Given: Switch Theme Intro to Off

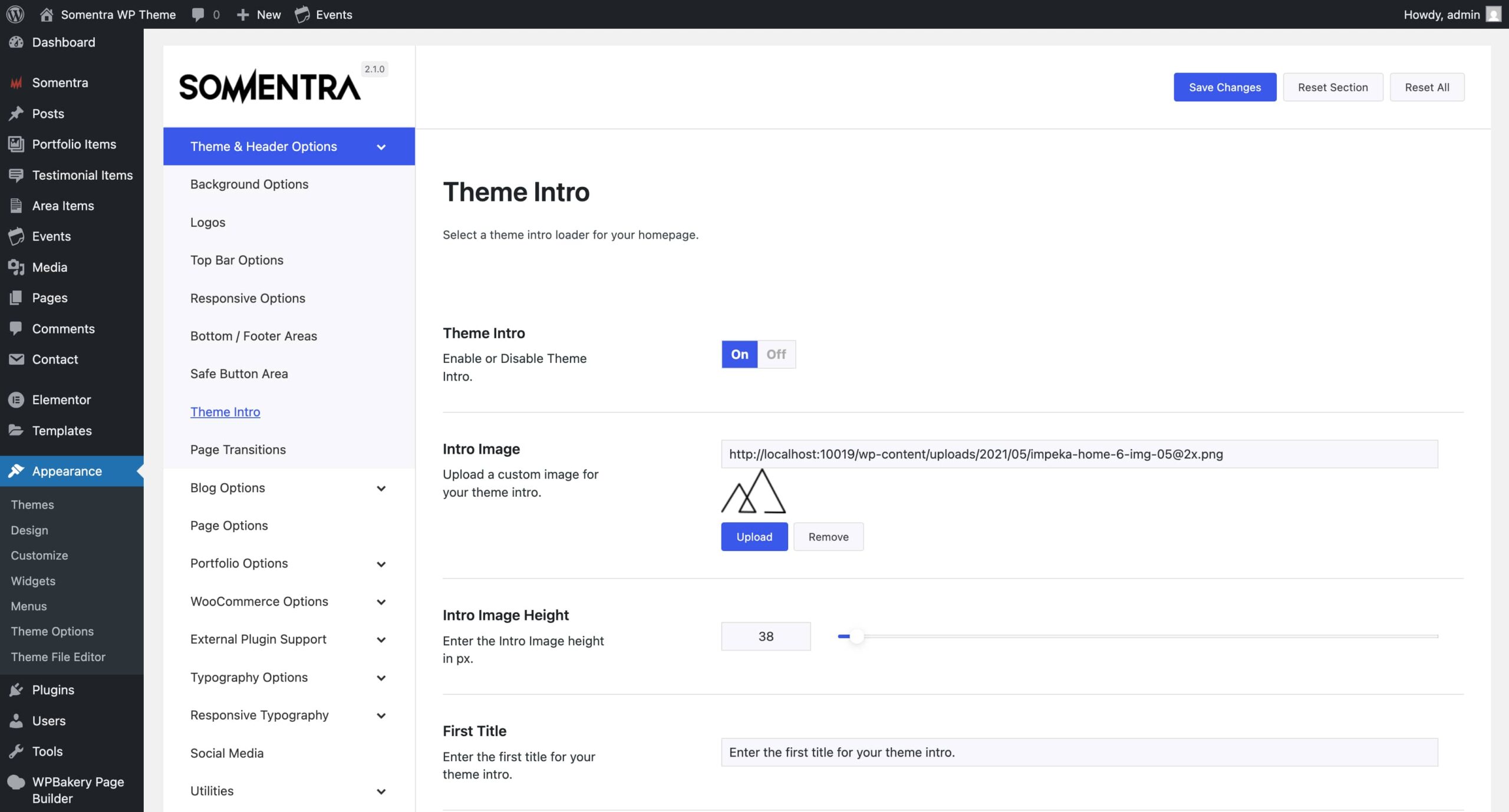Looking at the screenshot, I should (776, 354).
